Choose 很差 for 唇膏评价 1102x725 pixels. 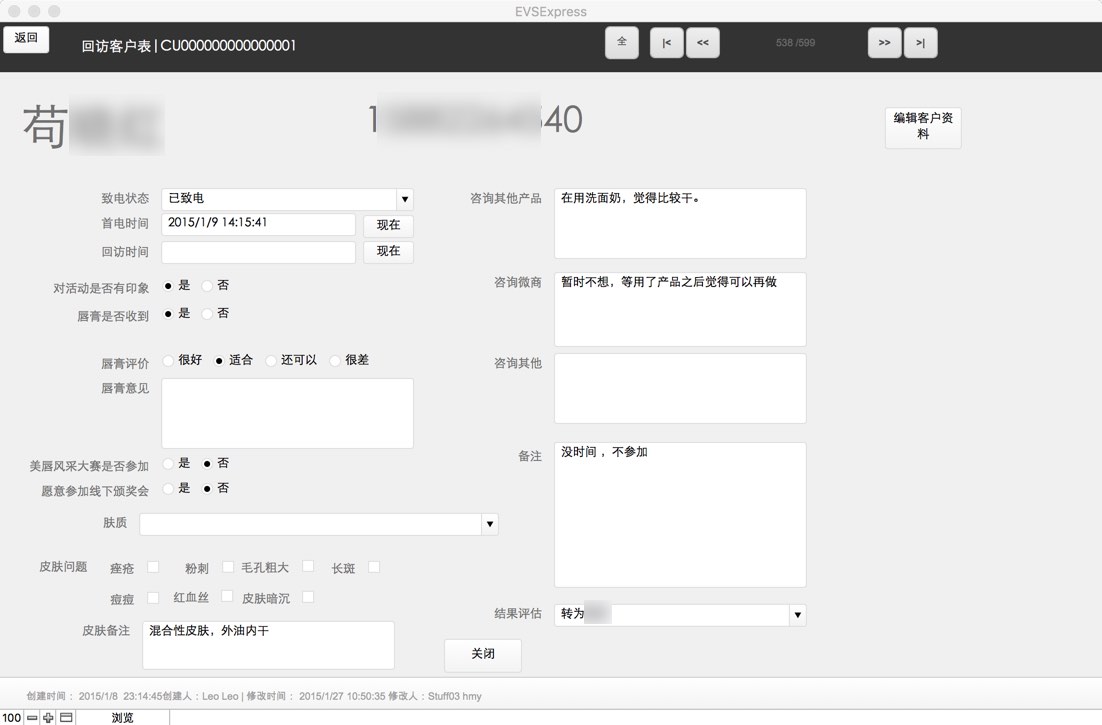pos(335,360)
